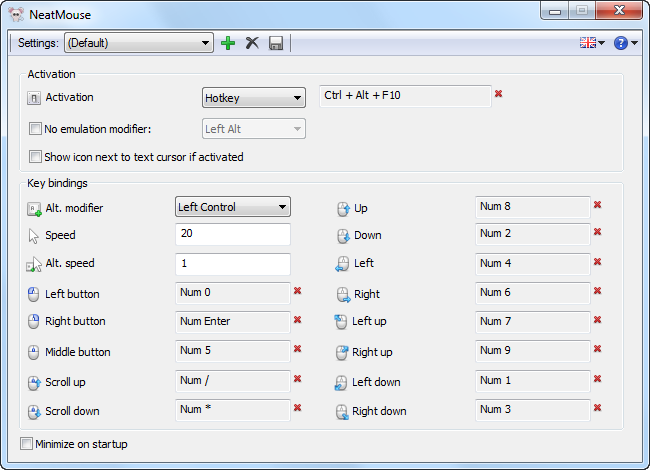Select the Up direction Num 8 field
Screen dimensions: 650x470
(533, 207)
